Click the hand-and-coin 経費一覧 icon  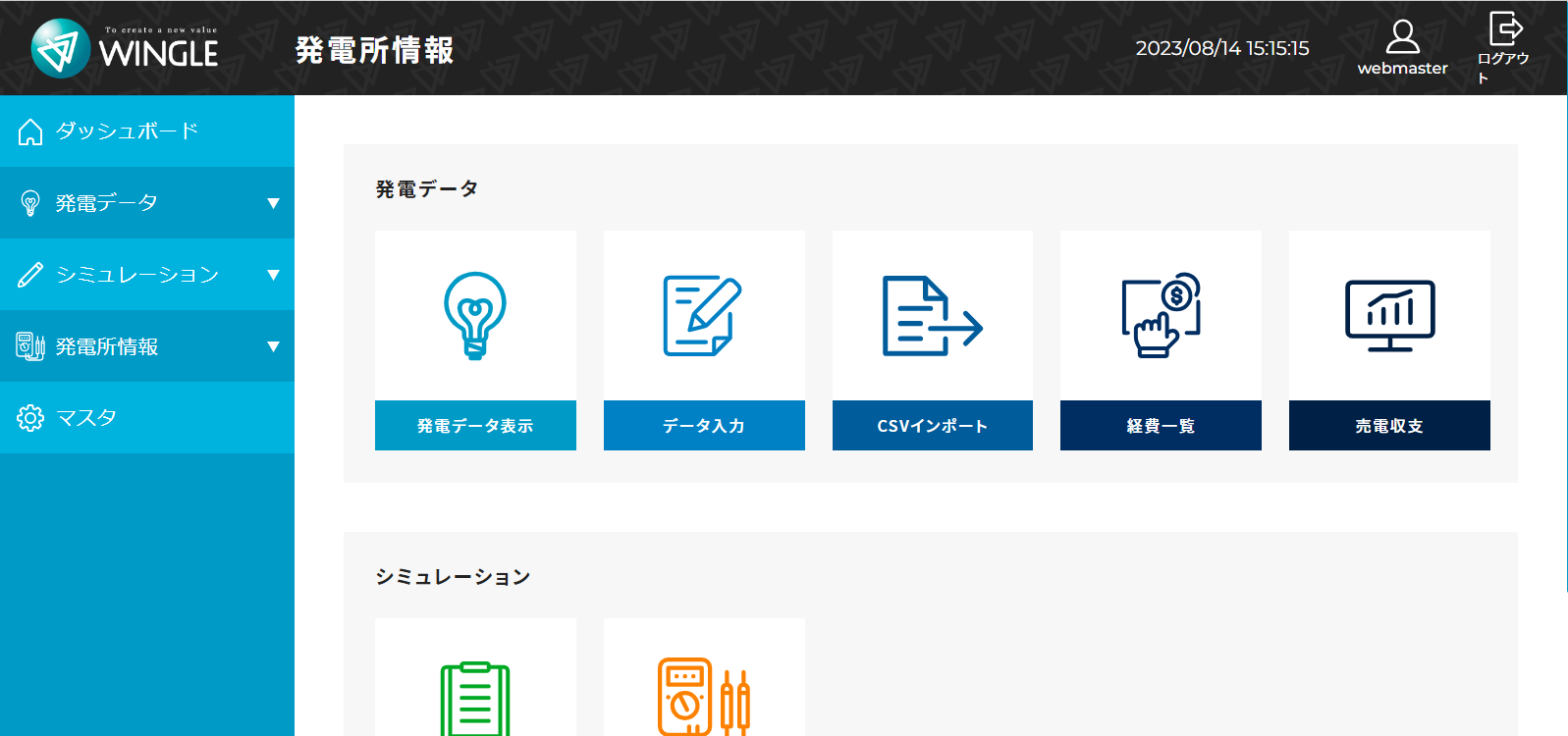pos(1161,315)
